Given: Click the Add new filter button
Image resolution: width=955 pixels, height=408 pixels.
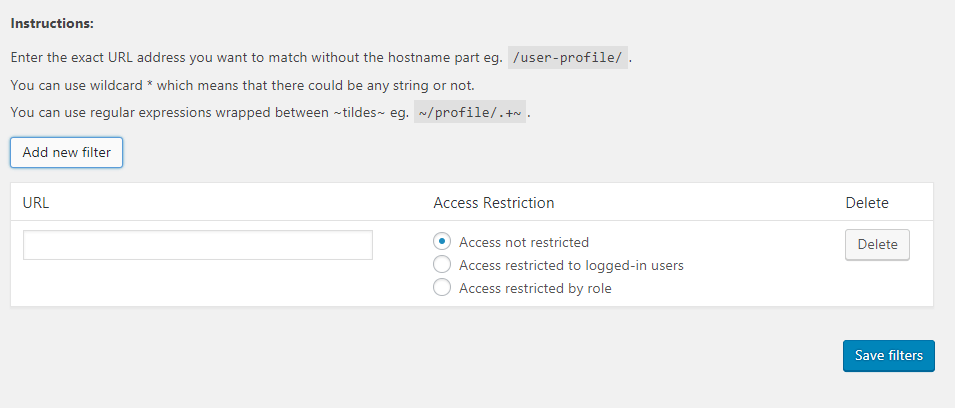Looking at the screenshot, I should point(66,152).
